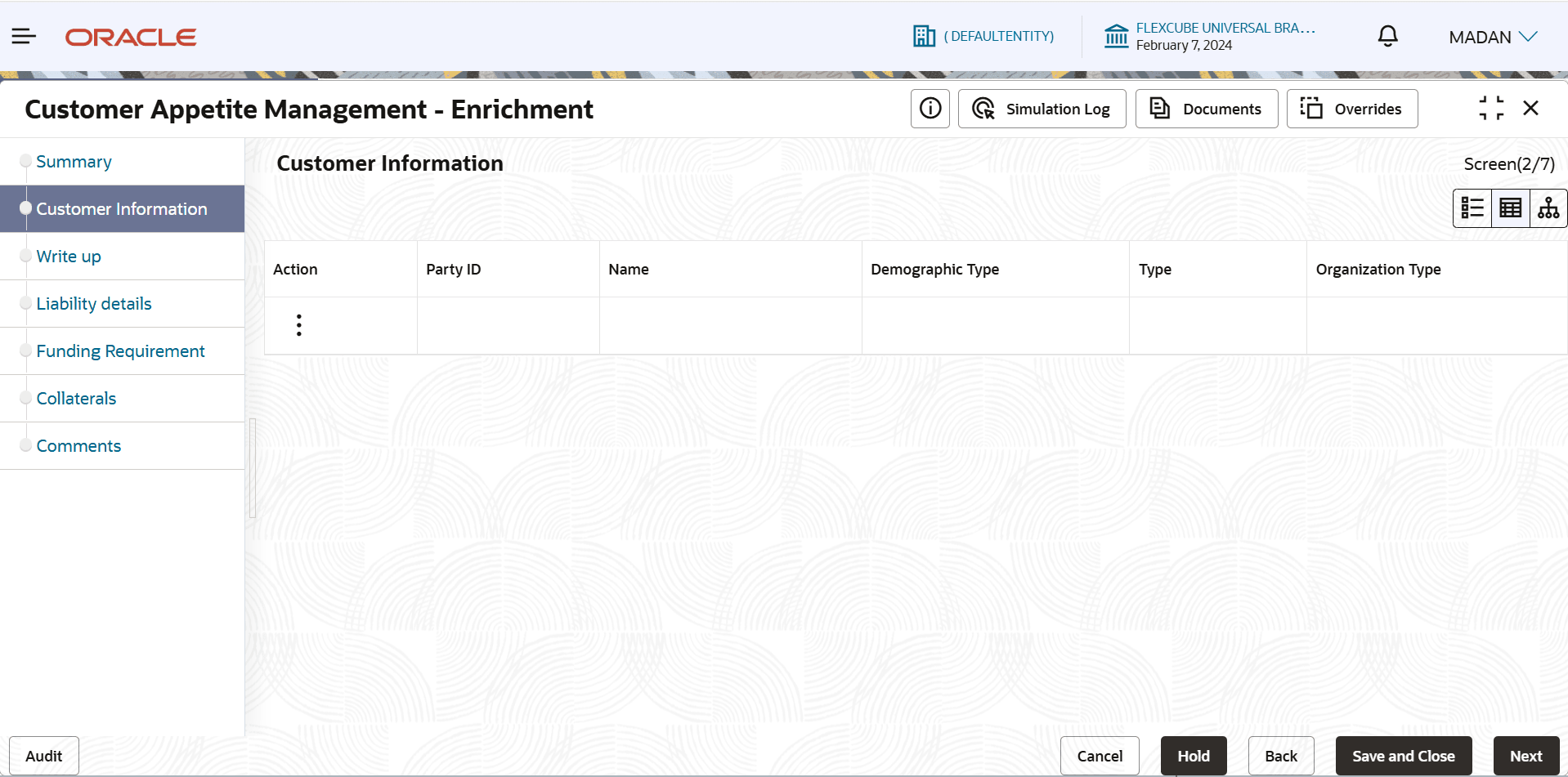1568x777 pixels.
Task: Open the information icon button
Action: [930, 109]
